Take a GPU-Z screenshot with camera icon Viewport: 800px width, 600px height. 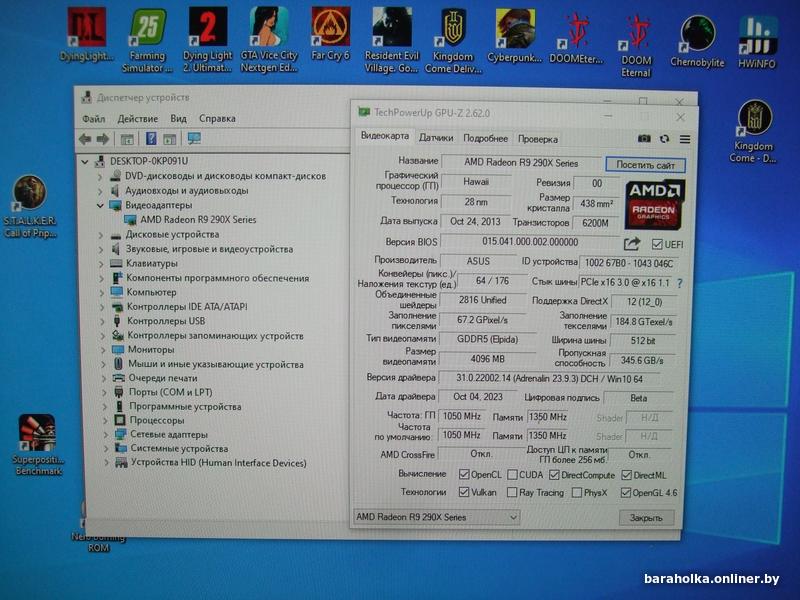point(644,139)
